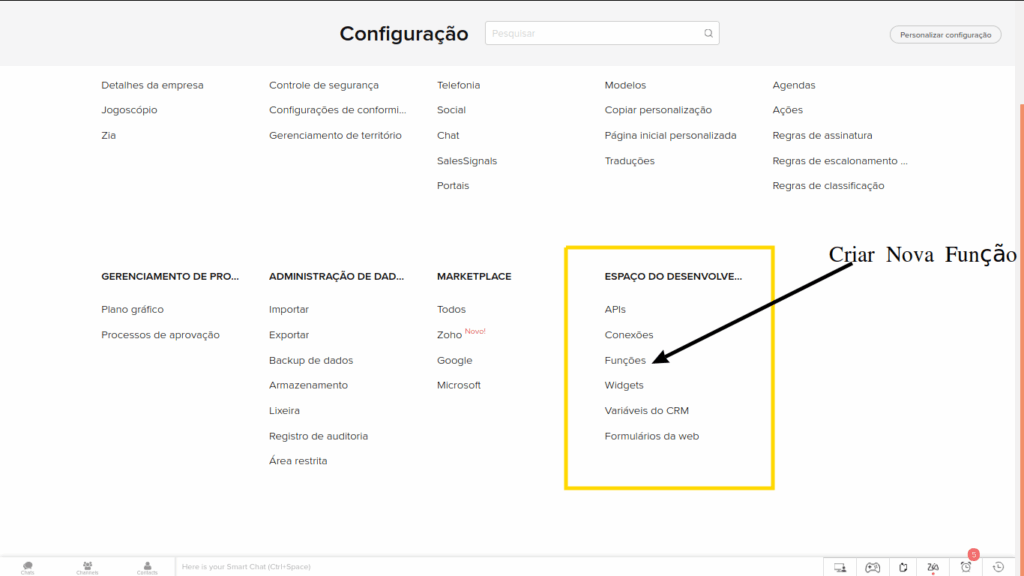Open Chat settings link
The image size is (1024, 576).
pos(448,135)
